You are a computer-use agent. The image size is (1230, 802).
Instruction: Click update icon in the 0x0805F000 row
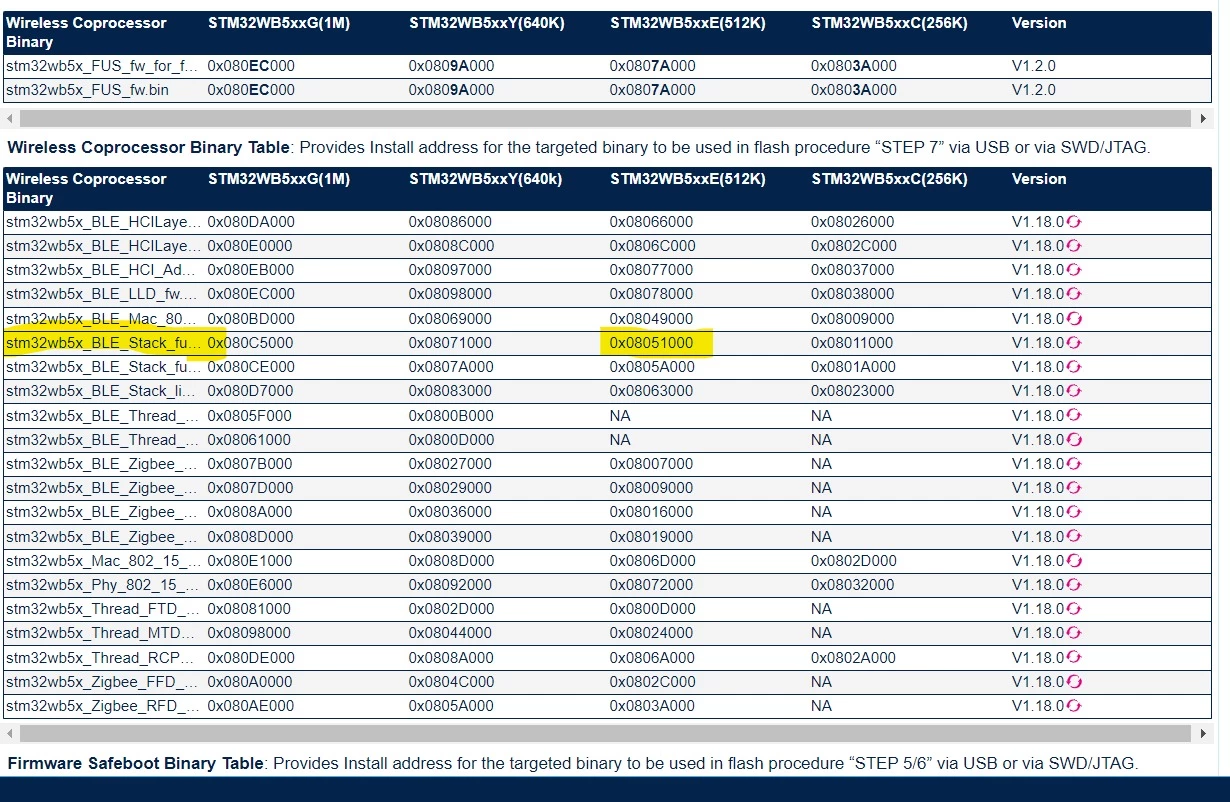pyautogui.click(x=1074, y=415)
